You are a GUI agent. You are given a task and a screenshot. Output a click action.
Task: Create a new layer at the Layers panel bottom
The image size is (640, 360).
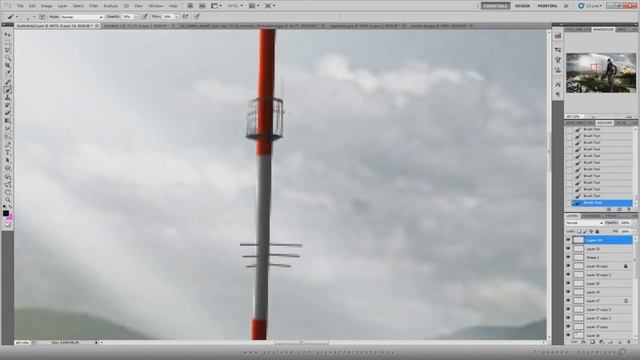(620, 342)
